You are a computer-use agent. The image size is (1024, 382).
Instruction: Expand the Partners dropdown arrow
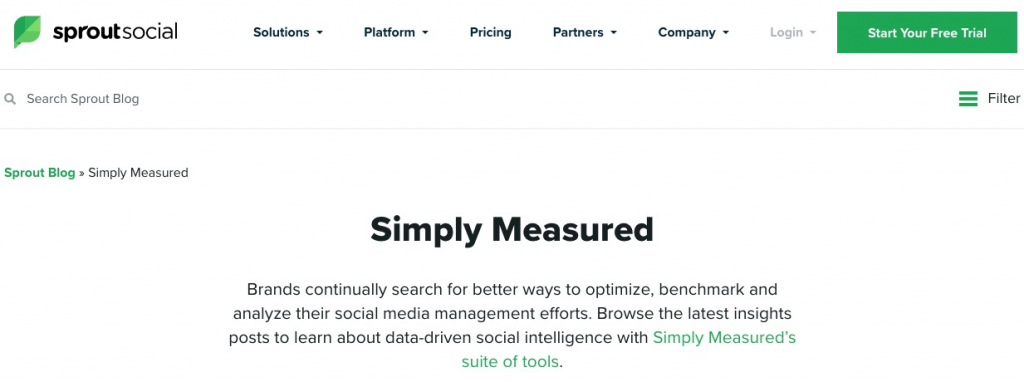coord(613,33)
